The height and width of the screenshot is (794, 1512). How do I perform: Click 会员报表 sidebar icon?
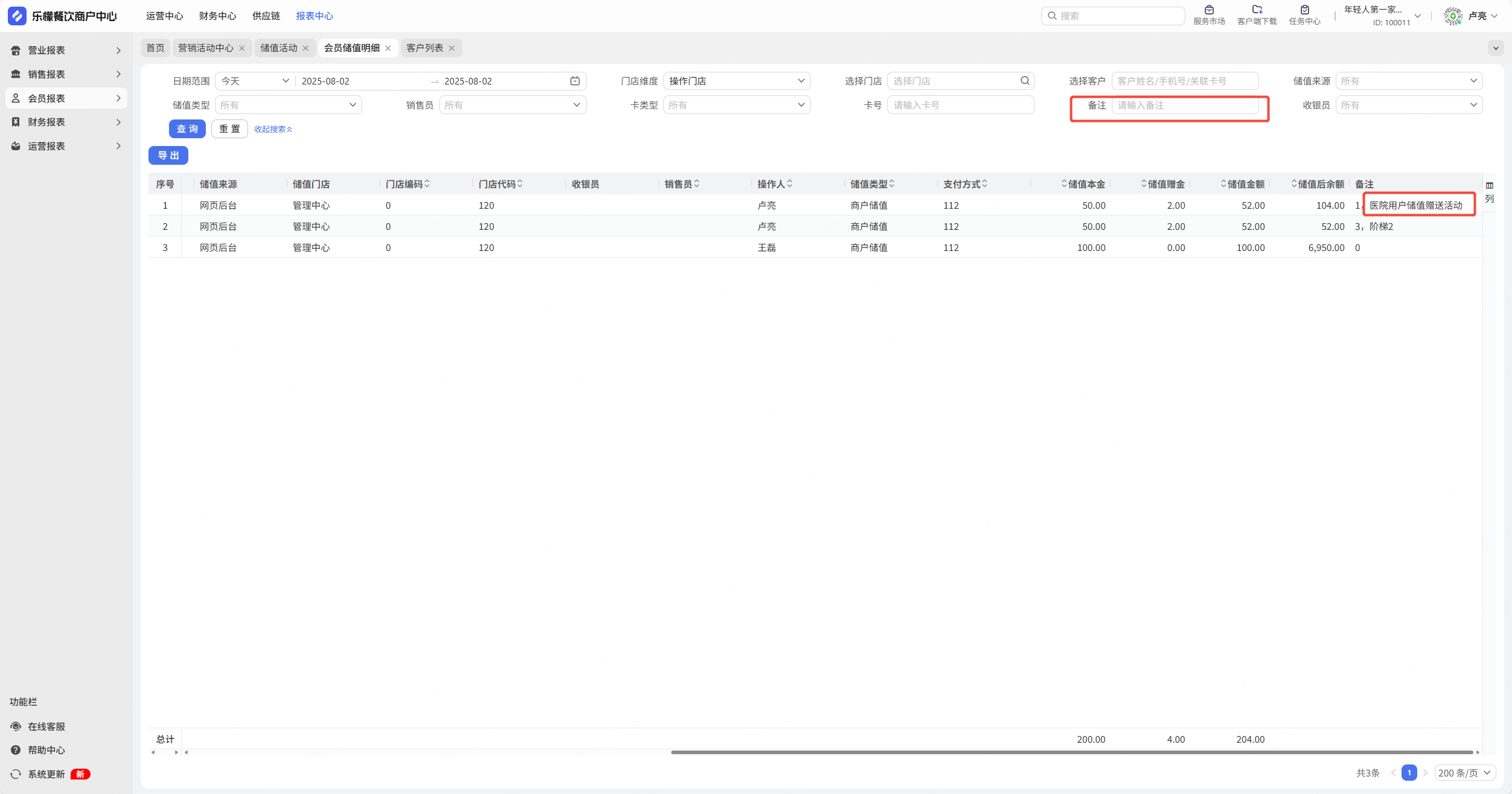coord(16,98)
